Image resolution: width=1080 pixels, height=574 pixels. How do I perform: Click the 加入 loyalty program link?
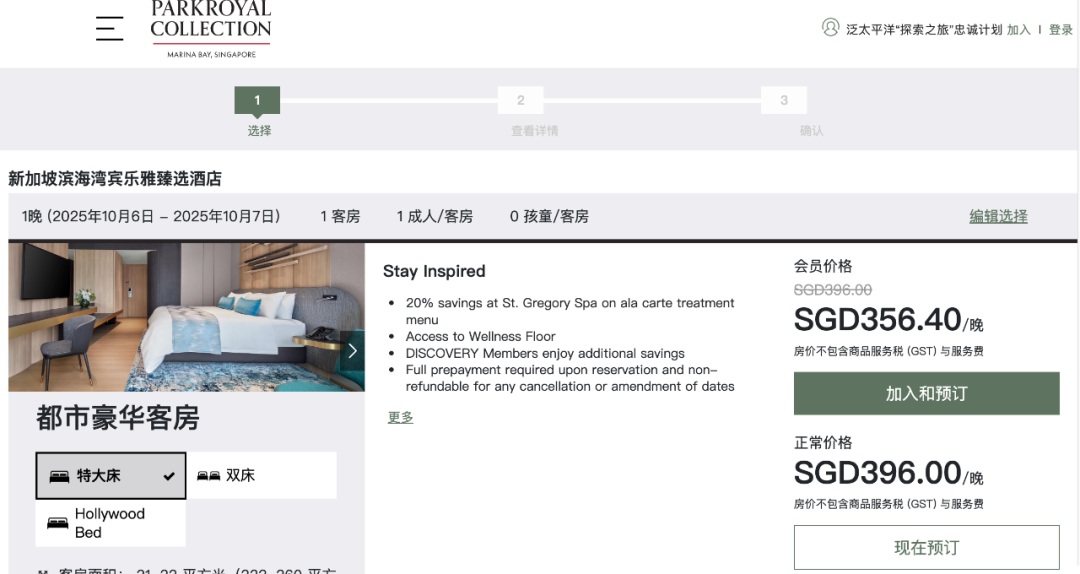pyautogui.click(x=1019, y=30)
